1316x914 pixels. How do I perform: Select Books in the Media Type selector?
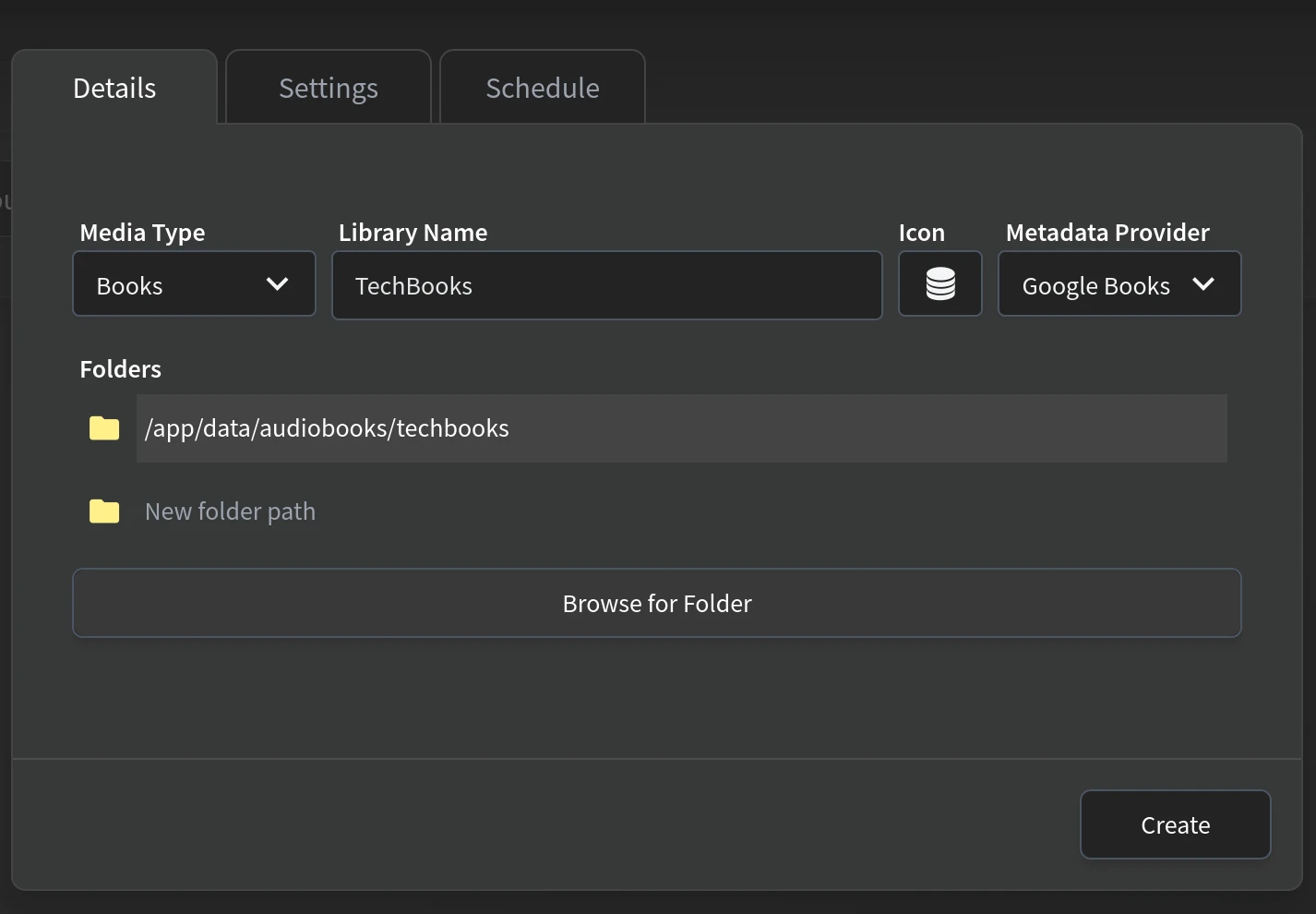click(194, 284)
